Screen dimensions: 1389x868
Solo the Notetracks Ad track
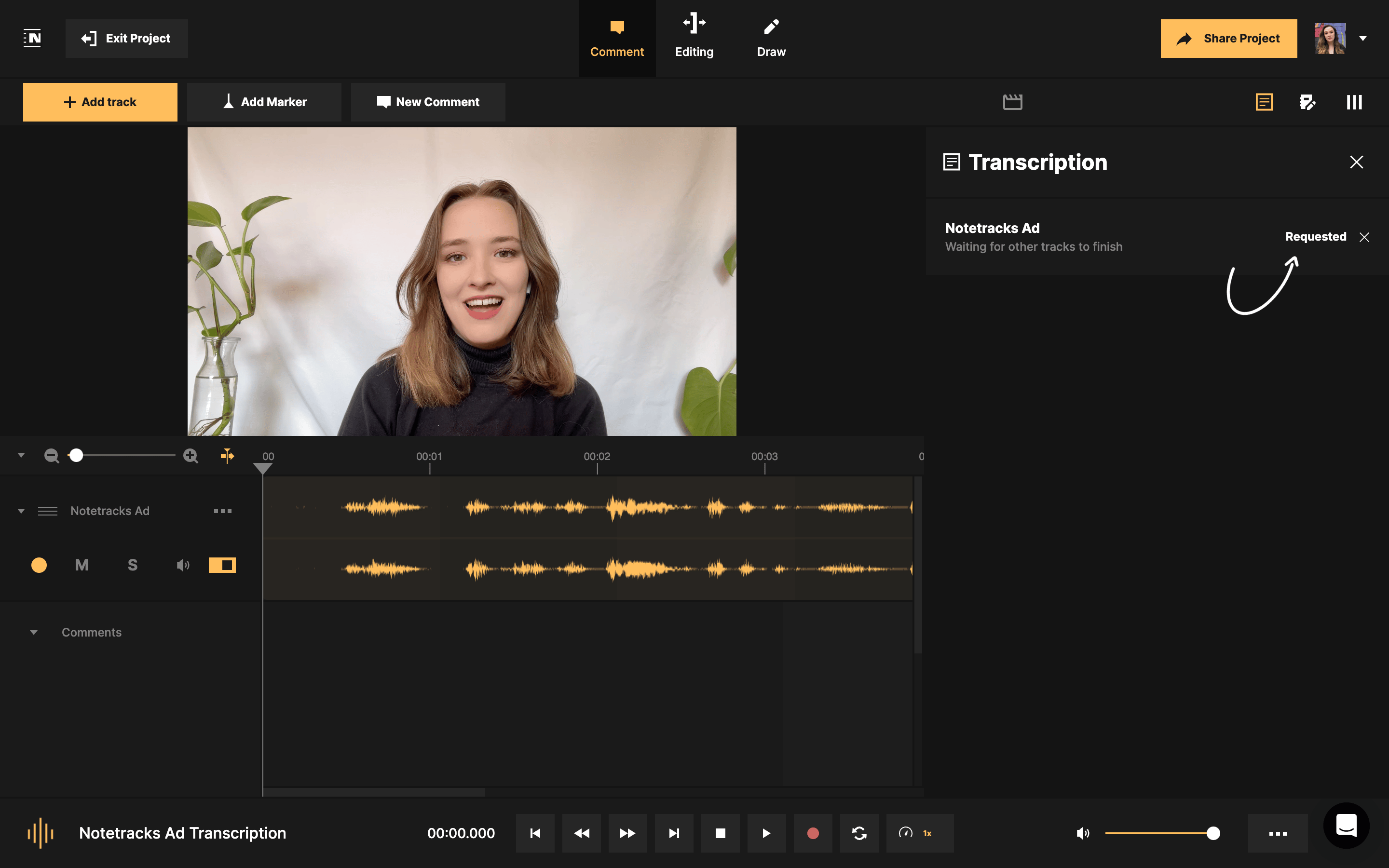[x=133, y=565]
